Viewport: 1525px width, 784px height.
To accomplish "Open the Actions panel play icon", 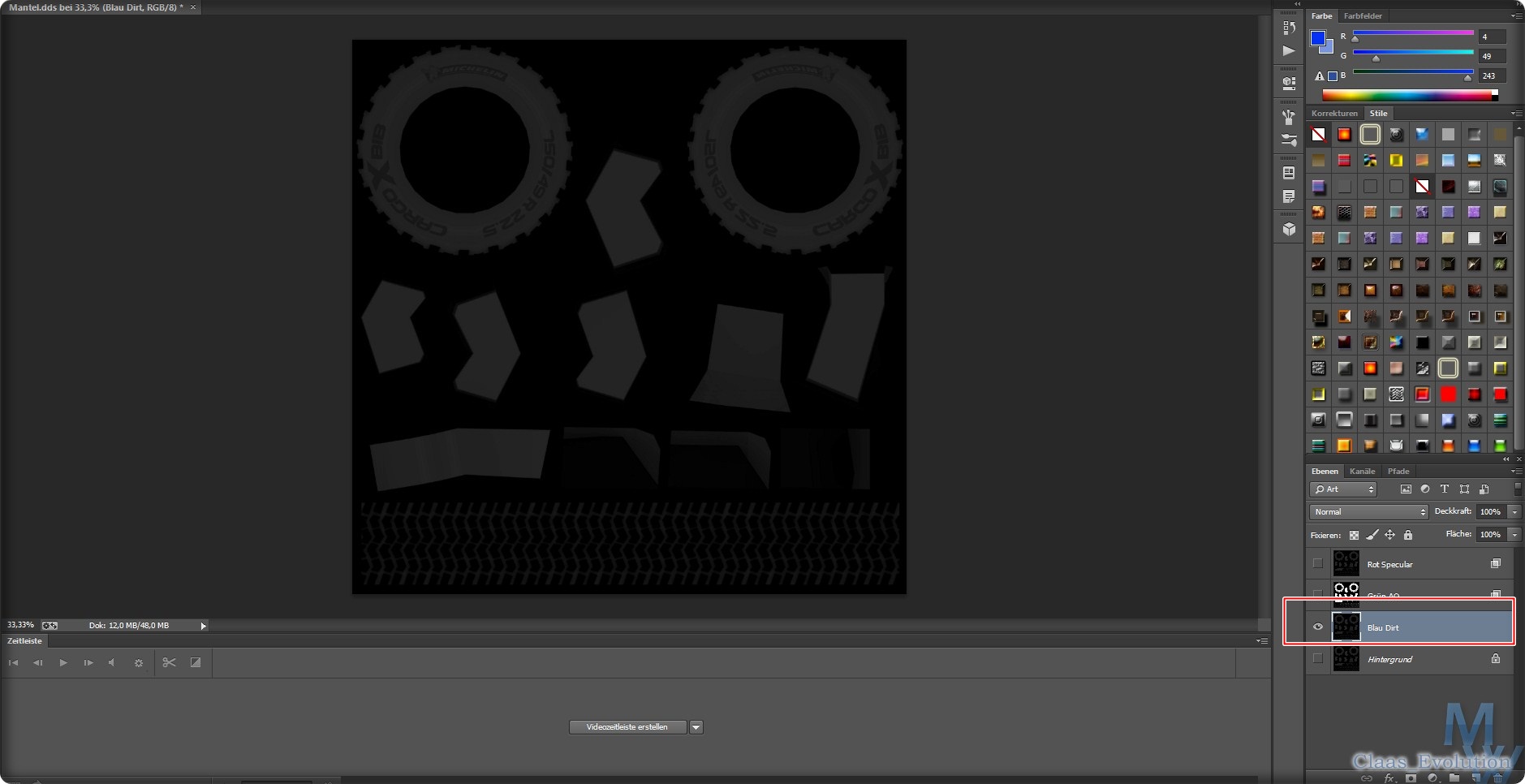I will pyautogui.click(x=1289, y=50).
